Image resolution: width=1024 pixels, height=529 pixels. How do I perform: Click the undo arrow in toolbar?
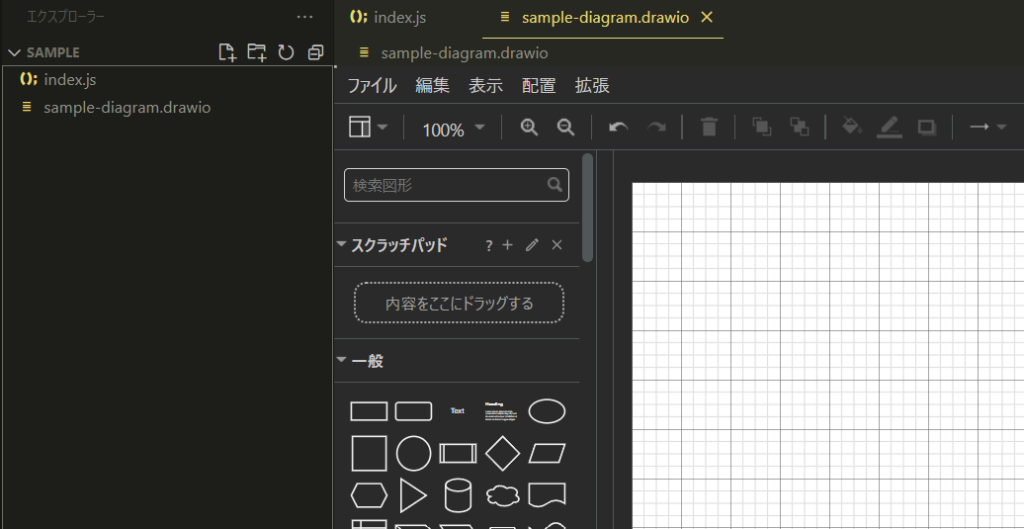(618, 127)
